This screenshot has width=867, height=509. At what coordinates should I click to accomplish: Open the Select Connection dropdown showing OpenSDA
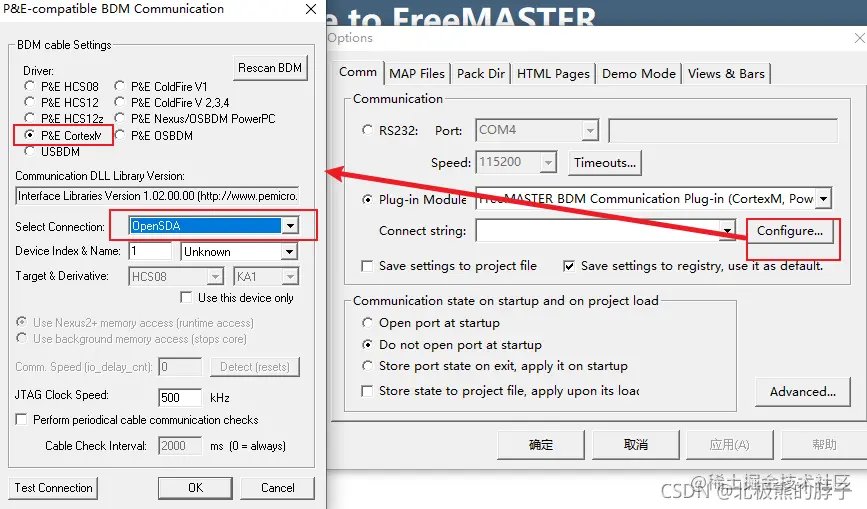(290, 225)
